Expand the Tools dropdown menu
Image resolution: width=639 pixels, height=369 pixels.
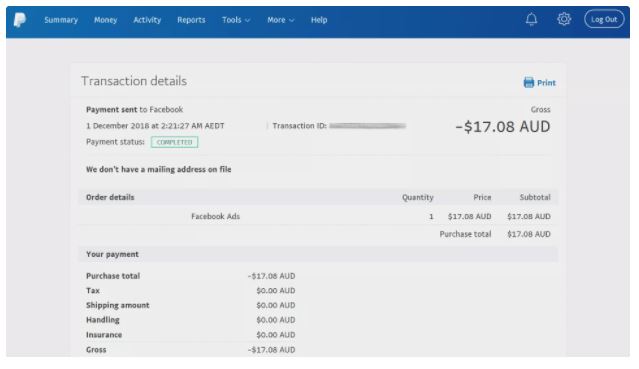click(x=236, y=20)
